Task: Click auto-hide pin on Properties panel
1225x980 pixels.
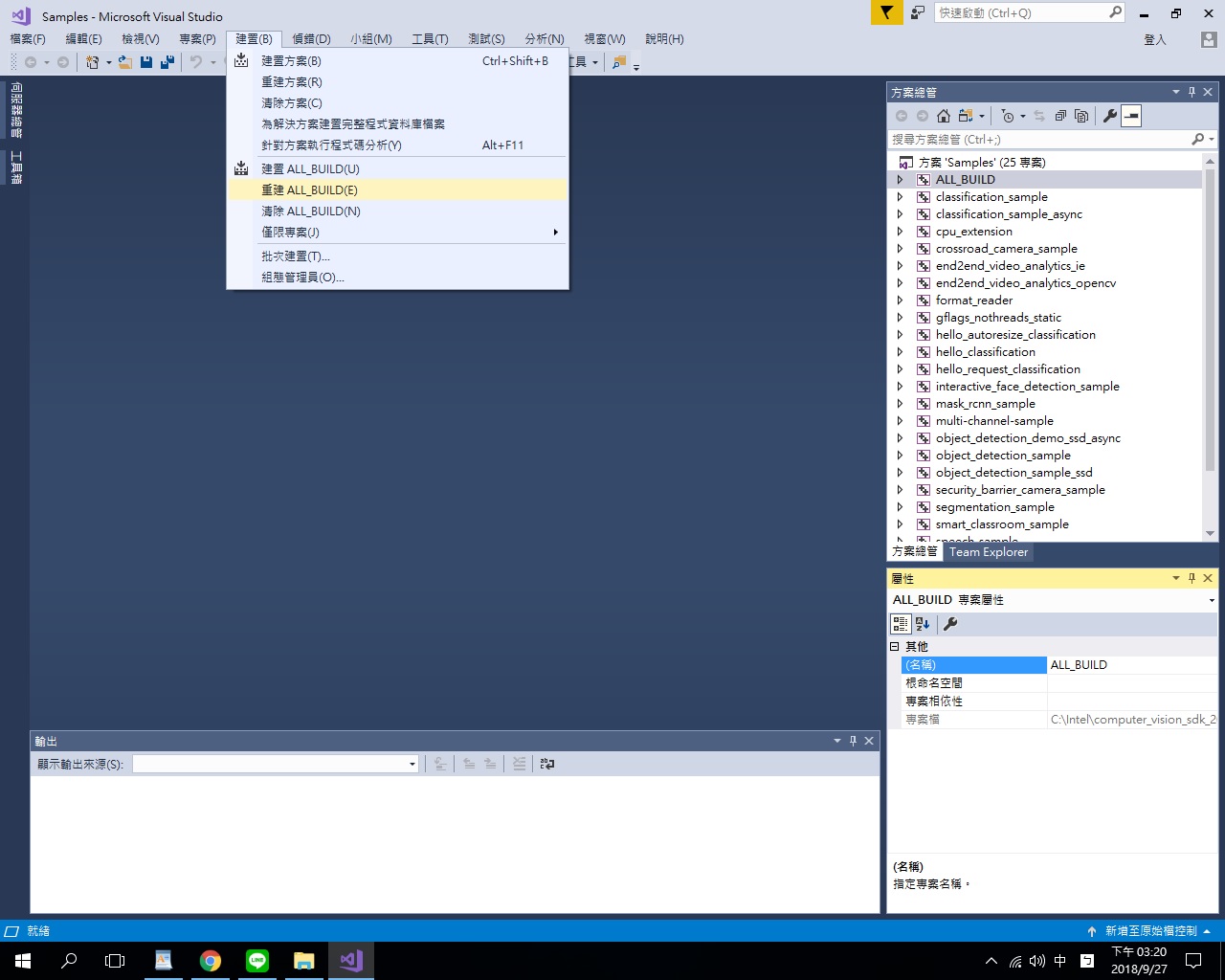Action: coord(1192,578)
